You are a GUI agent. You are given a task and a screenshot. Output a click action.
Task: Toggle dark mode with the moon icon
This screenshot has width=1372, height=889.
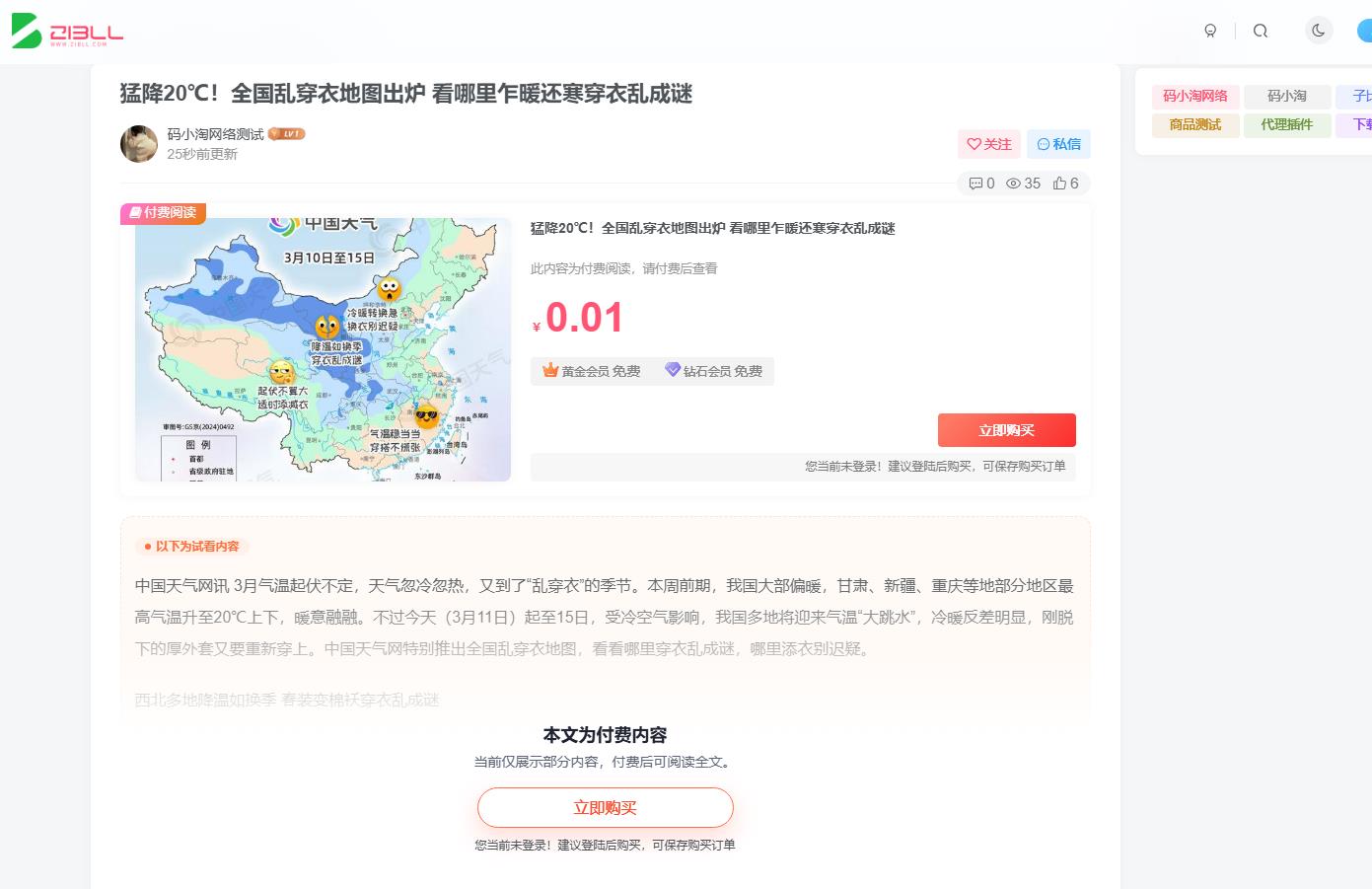1319,31
